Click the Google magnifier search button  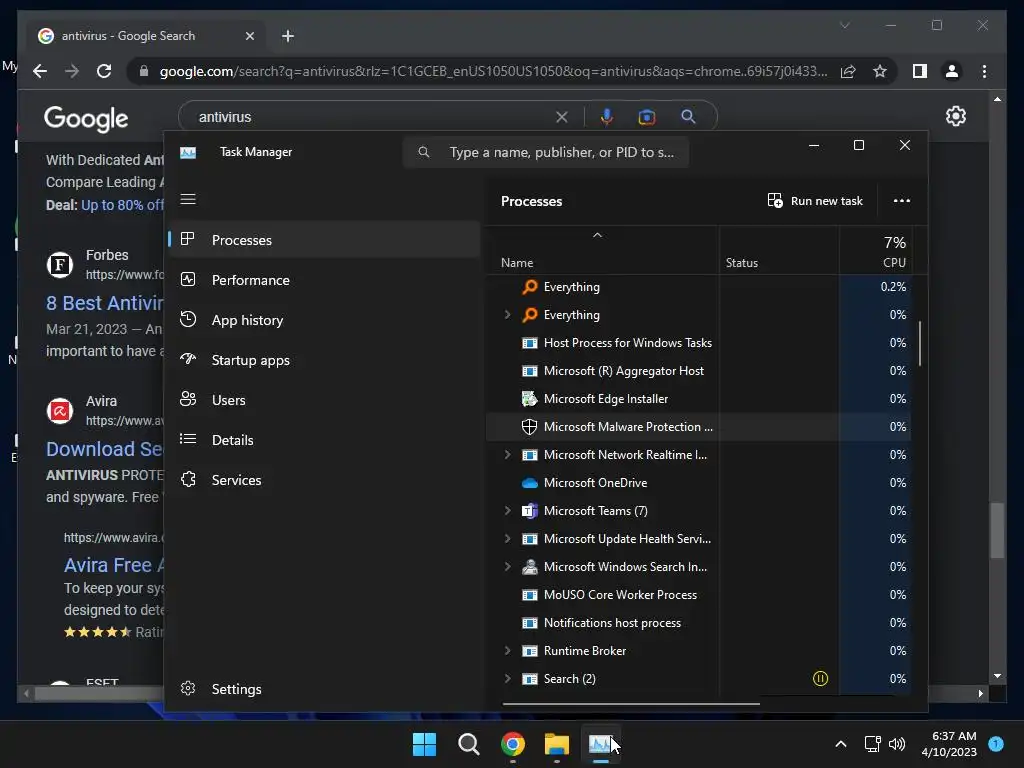click(x=688, y=117)
